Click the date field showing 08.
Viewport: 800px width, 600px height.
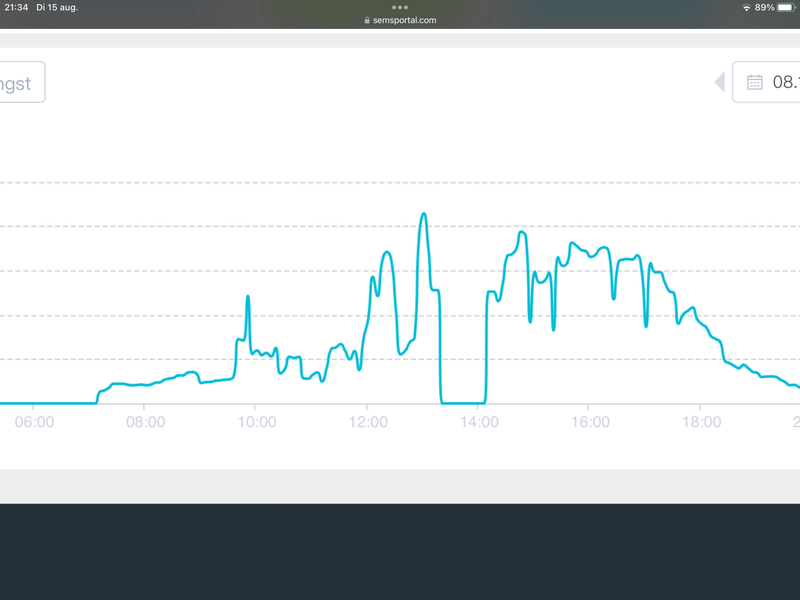(x=766, y=82)
